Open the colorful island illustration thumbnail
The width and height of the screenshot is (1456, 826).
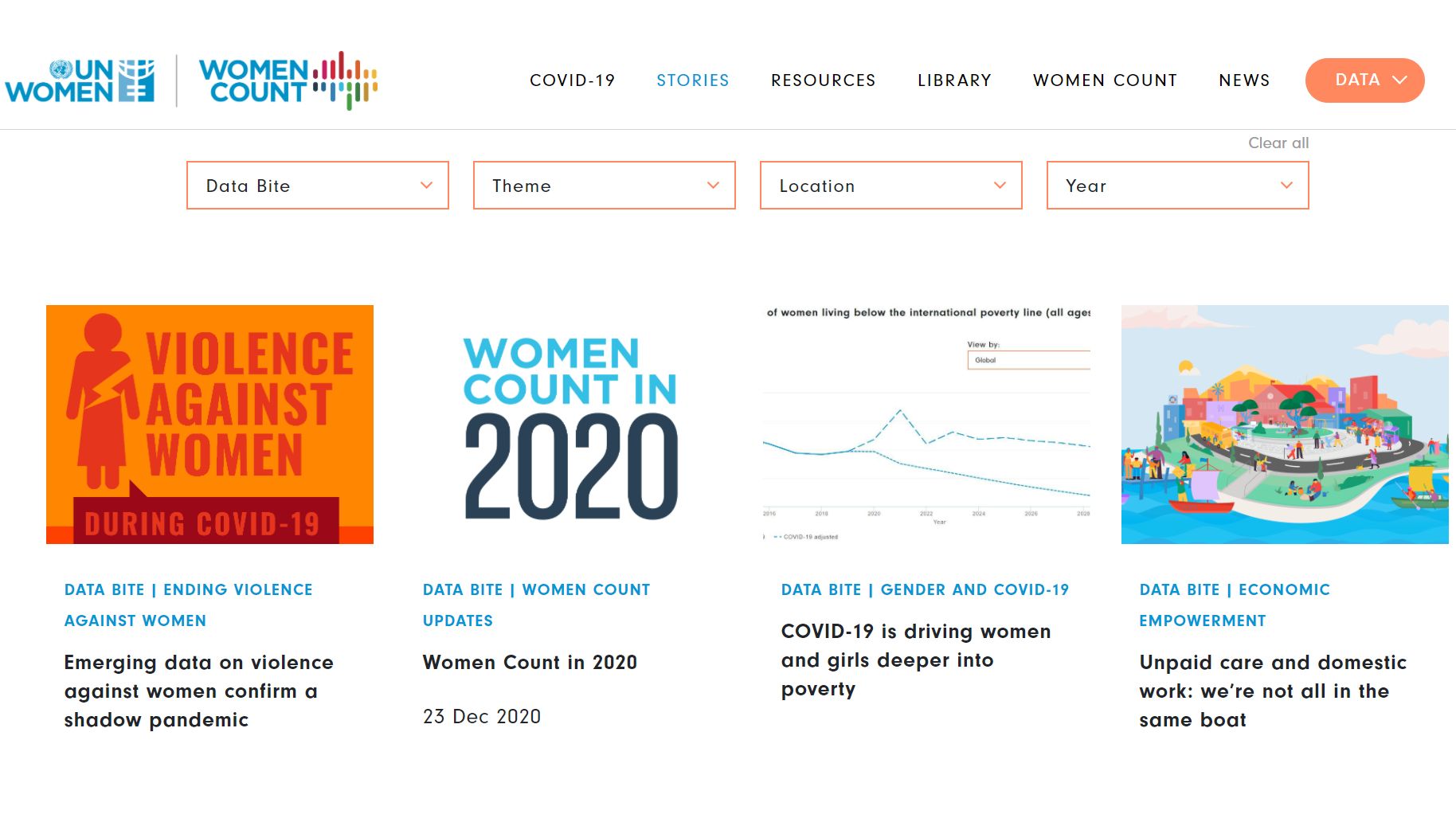tap(1285, 425)
